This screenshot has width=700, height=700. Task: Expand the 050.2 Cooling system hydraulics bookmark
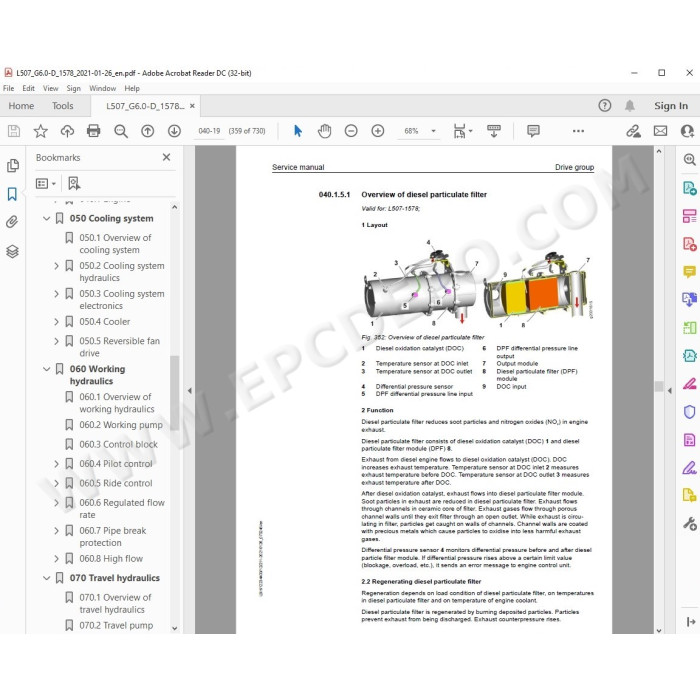(56, 266)
